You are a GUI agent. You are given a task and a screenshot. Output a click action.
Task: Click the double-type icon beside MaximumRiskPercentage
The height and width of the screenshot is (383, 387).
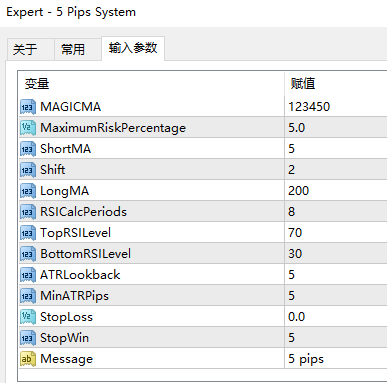(28, 128)
